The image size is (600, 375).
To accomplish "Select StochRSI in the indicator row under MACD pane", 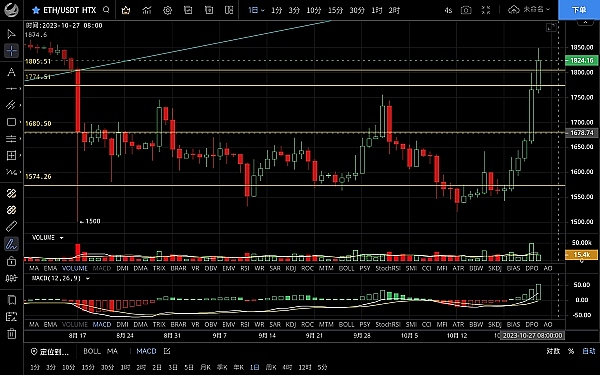I will (388, 324).
